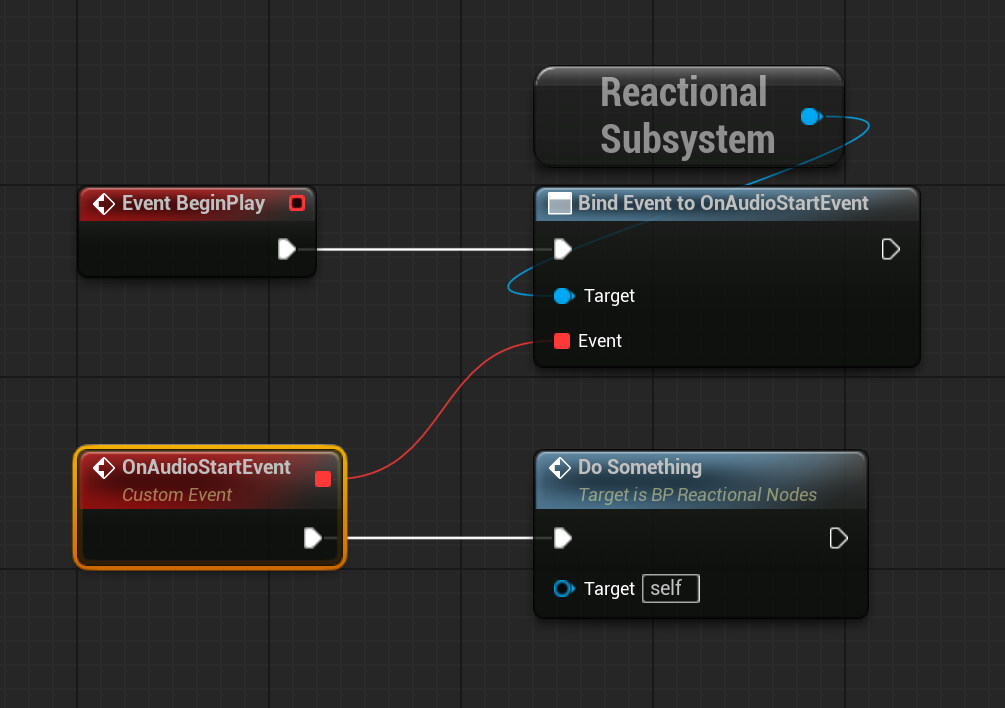Click the Bind Event node header icon
1005x708 pixels.
(560, 204)
